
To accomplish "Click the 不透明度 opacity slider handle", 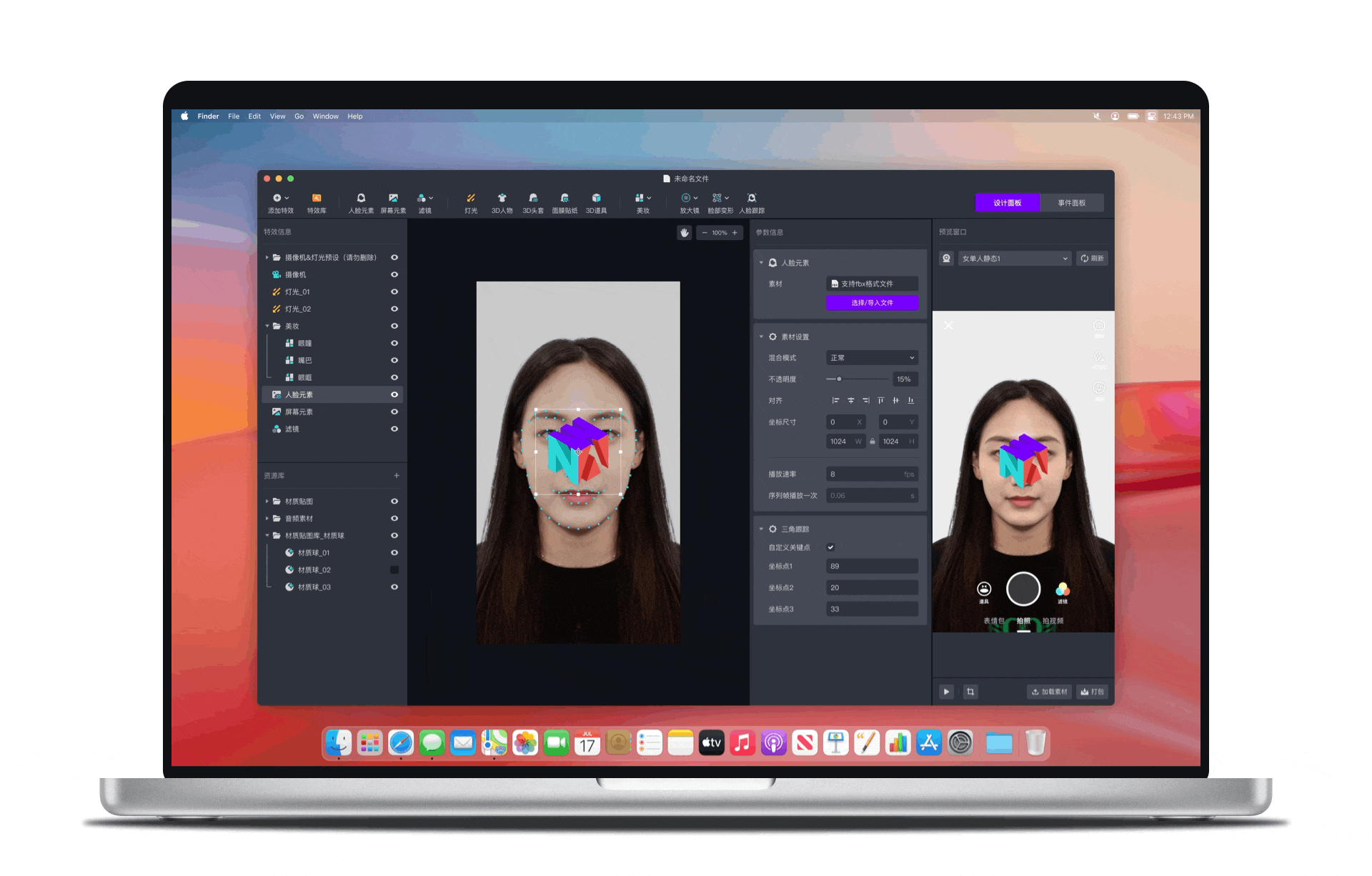I will (x=839, y=379).
